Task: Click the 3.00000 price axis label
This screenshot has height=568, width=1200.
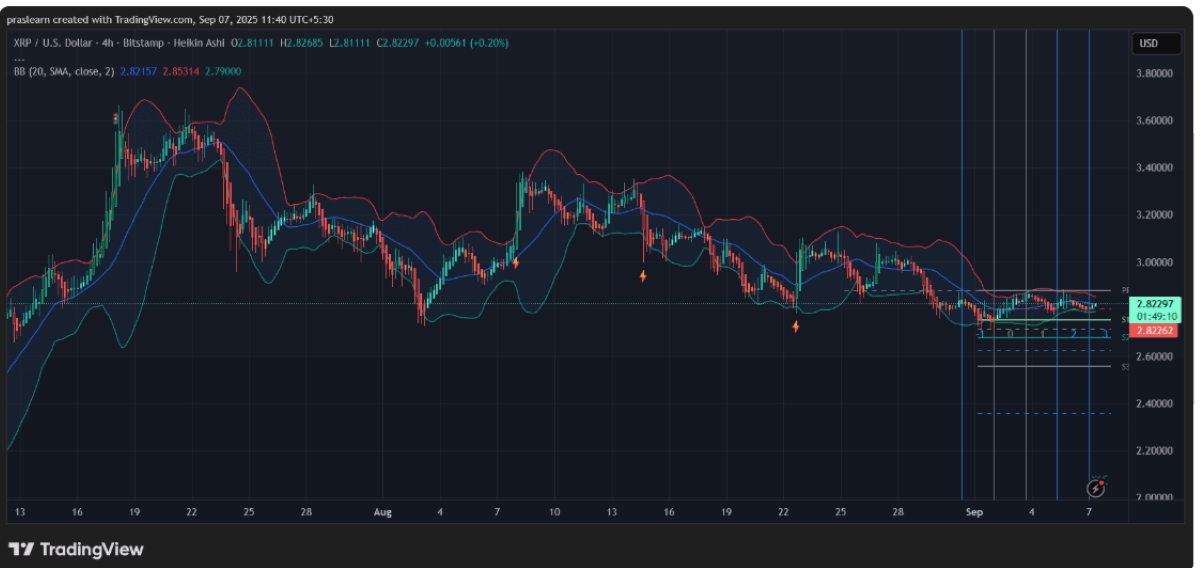Action: tap(1153, 262)
